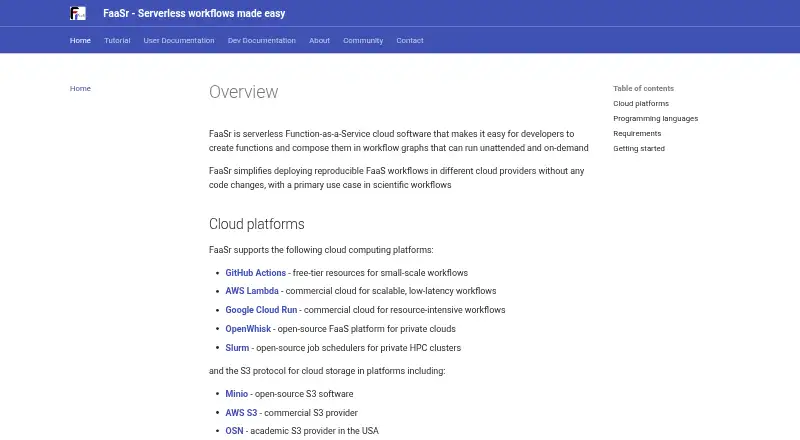Viewport: 800px width, 440px height.
Task: Click the FaaSr logo icon
Action: tap(78, 13)
